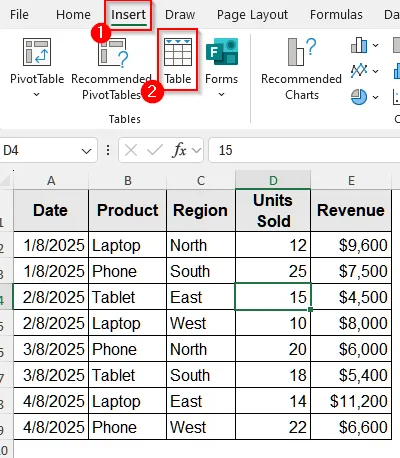Grab the fill handle of cell D4
The width and height of the screenshot is (400, 458).
(311, 310)
